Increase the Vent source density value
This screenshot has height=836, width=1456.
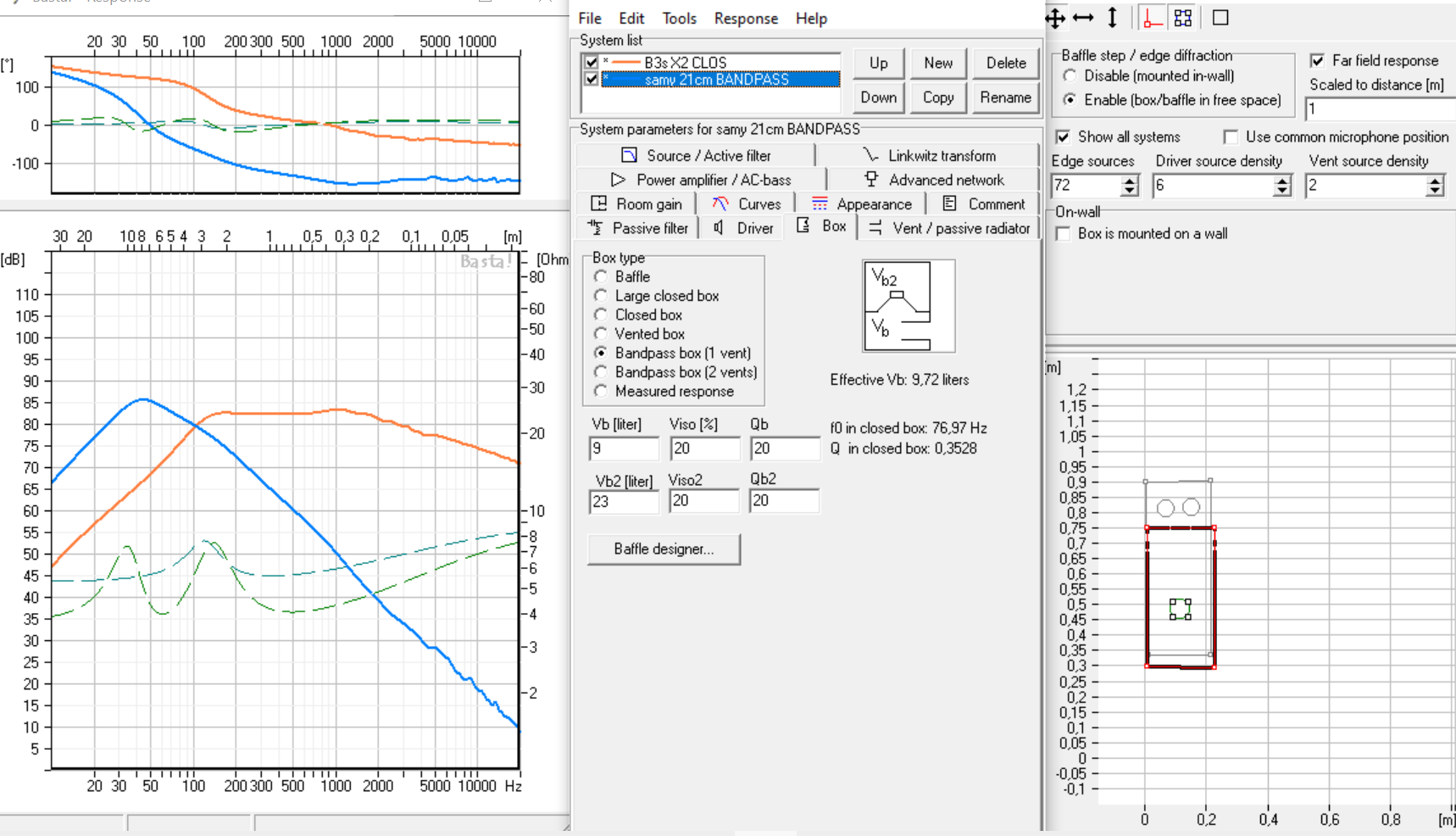1435,181
